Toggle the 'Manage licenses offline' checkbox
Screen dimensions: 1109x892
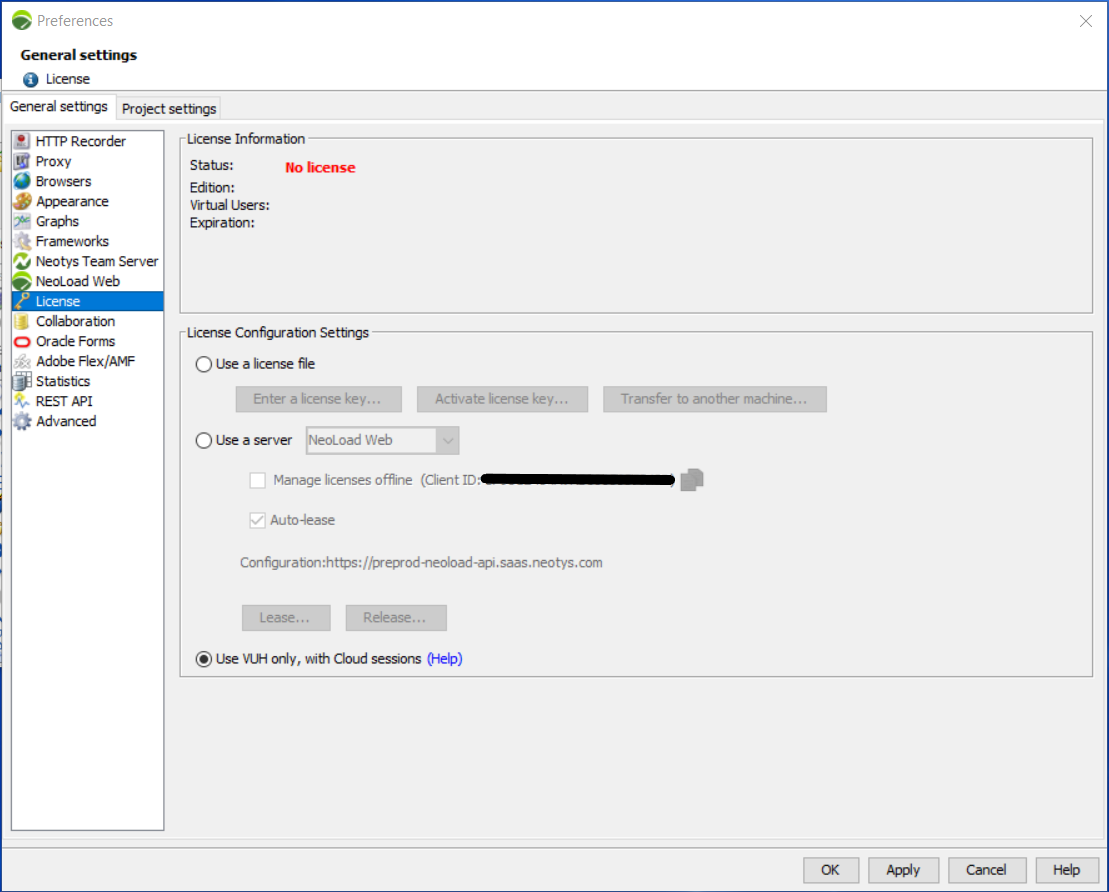[257, 480]
